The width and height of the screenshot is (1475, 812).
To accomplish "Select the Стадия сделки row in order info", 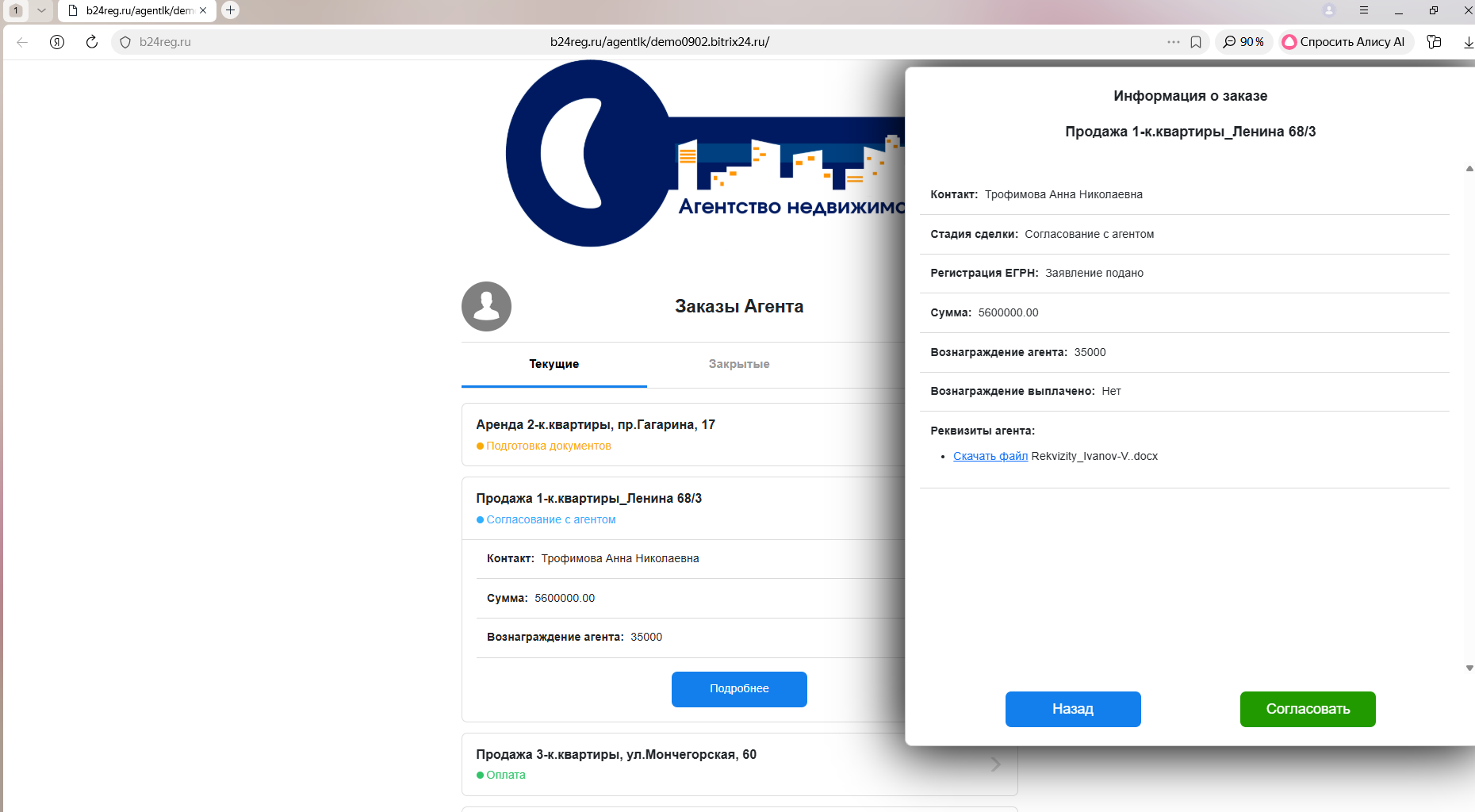I will point(1185,234).
